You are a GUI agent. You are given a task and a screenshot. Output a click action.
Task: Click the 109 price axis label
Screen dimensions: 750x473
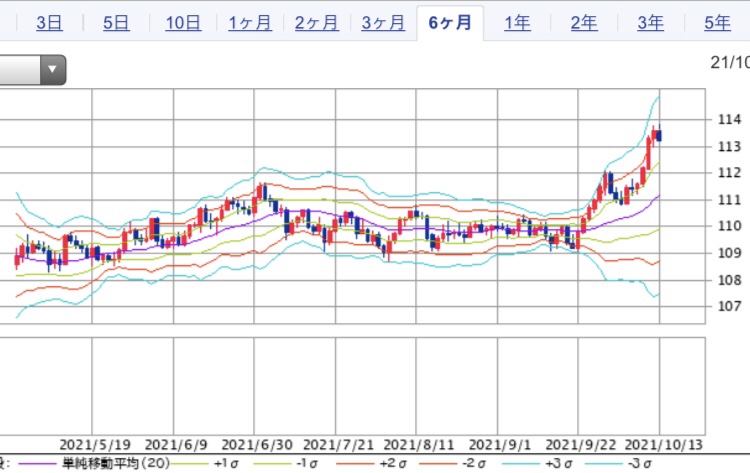coord(729,253)
